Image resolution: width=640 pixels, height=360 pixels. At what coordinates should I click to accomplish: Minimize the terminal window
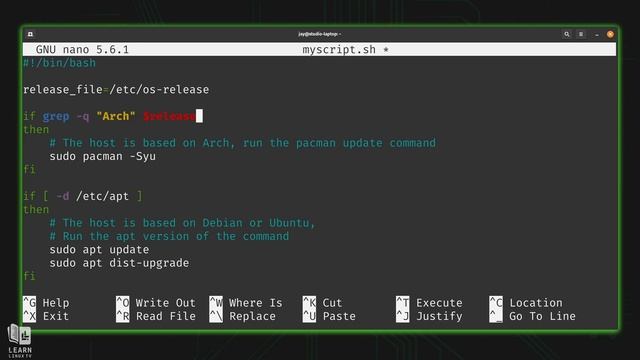(x=597, y=35)
